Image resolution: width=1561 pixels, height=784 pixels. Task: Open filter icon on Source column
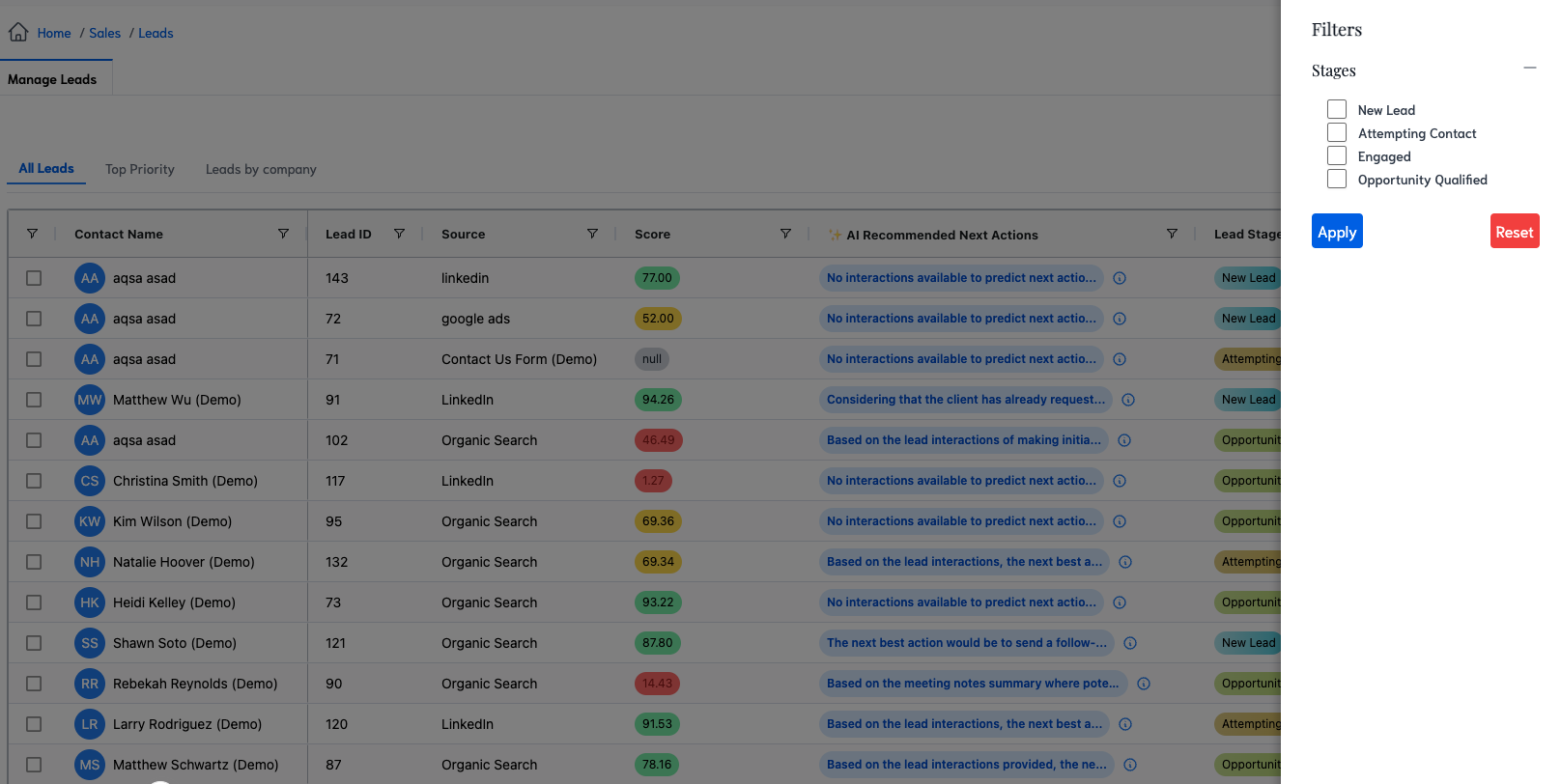point(592,234)
